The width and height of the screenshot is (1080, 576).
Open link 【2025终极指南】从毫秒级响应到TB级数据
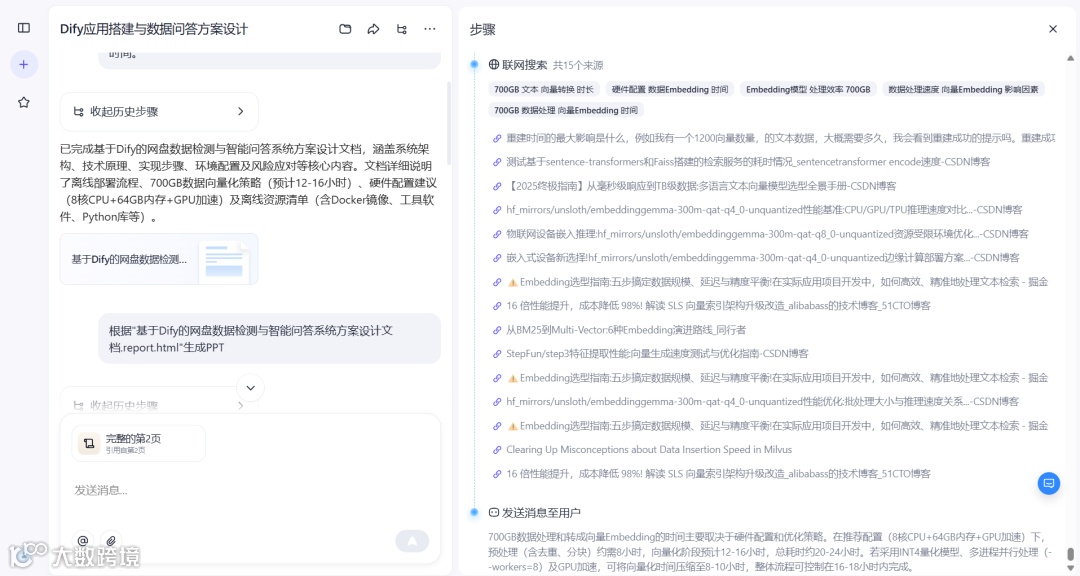coord(701,186)
